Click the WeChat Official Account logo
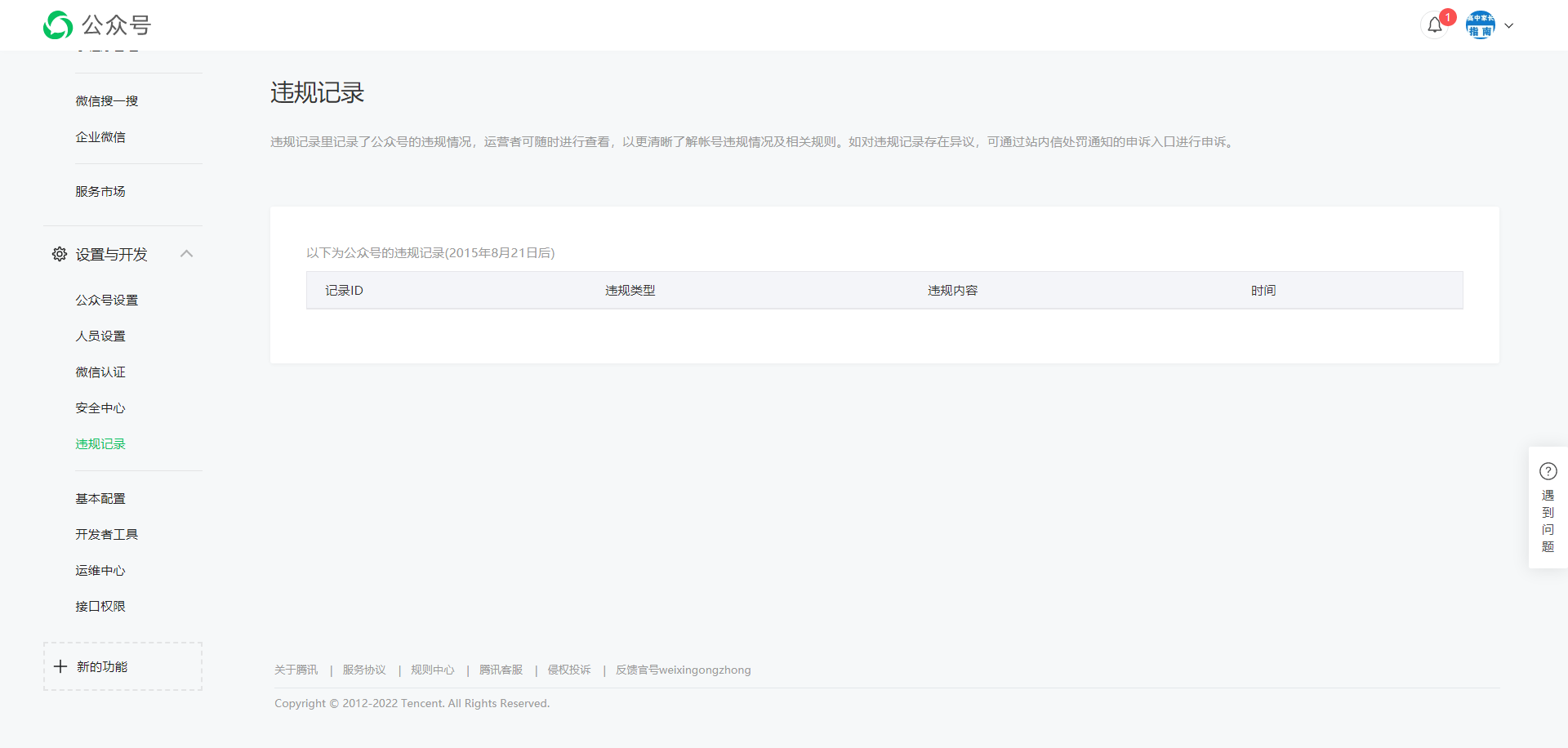Viewport: 1568px width, 748px height. click(x=58, y=25)
